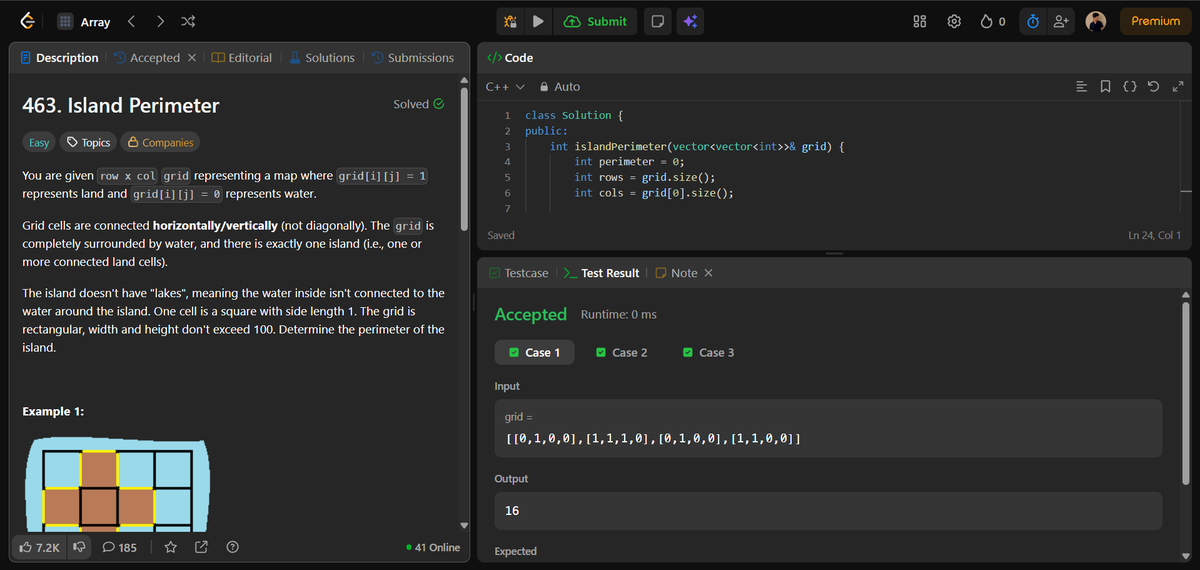Screen dimensions: 1200x570
Task: Star the problem as favorite
Action: coord(171,547)
